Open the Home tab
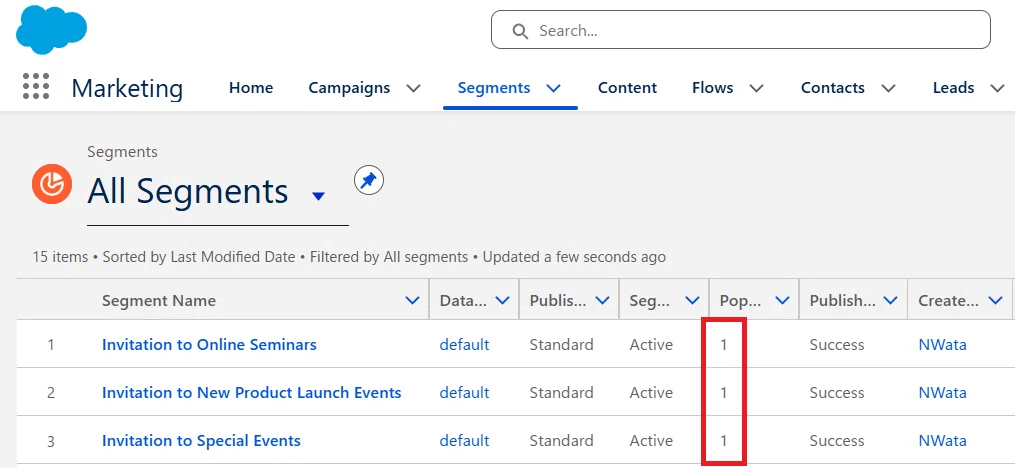1015x468 pixels. 251,87
